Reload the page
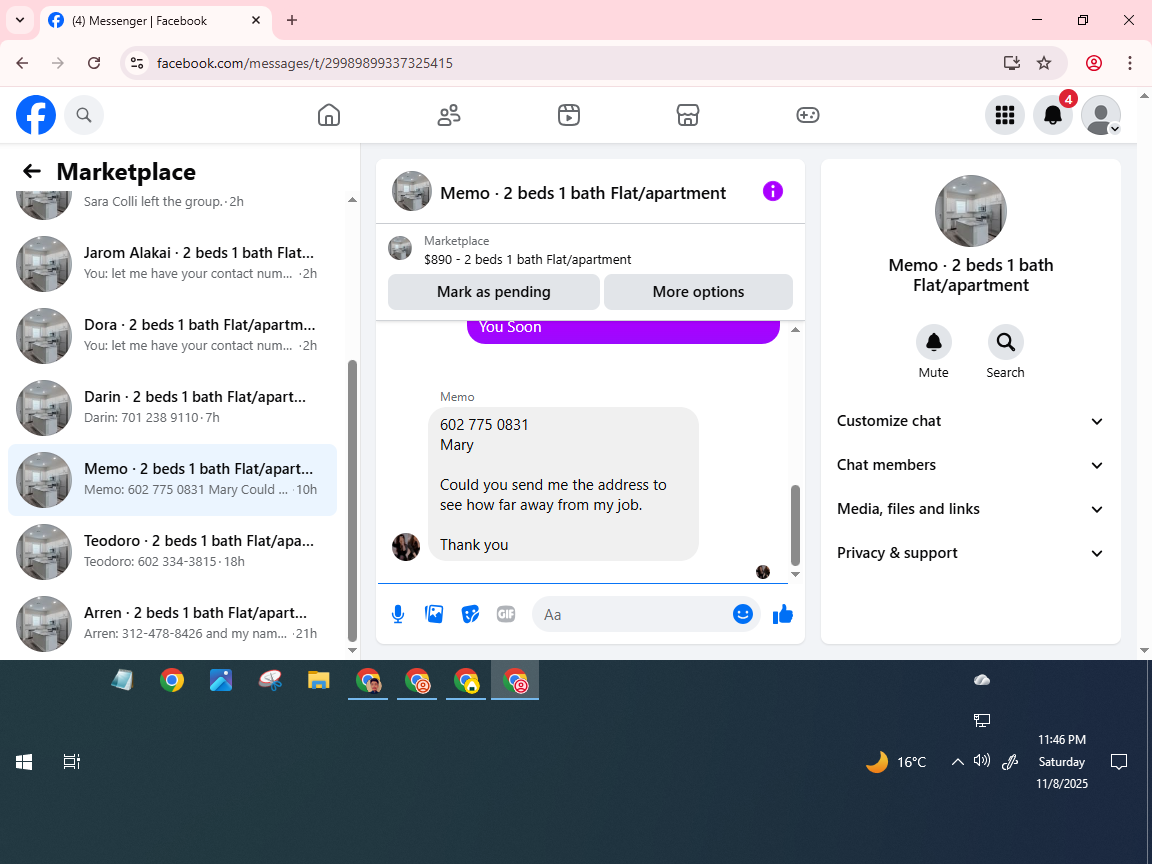The width and height of the screenshot is (1152, 864). tap(94, 63)
